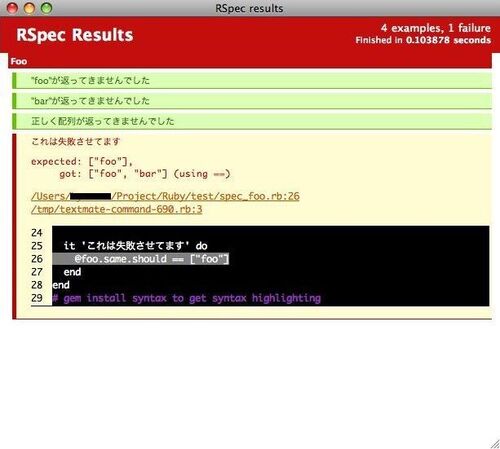Select the example 正しく配列が返ってきませんでした
This screenshot has width=500, height=449.
click(x=252, y=121)
